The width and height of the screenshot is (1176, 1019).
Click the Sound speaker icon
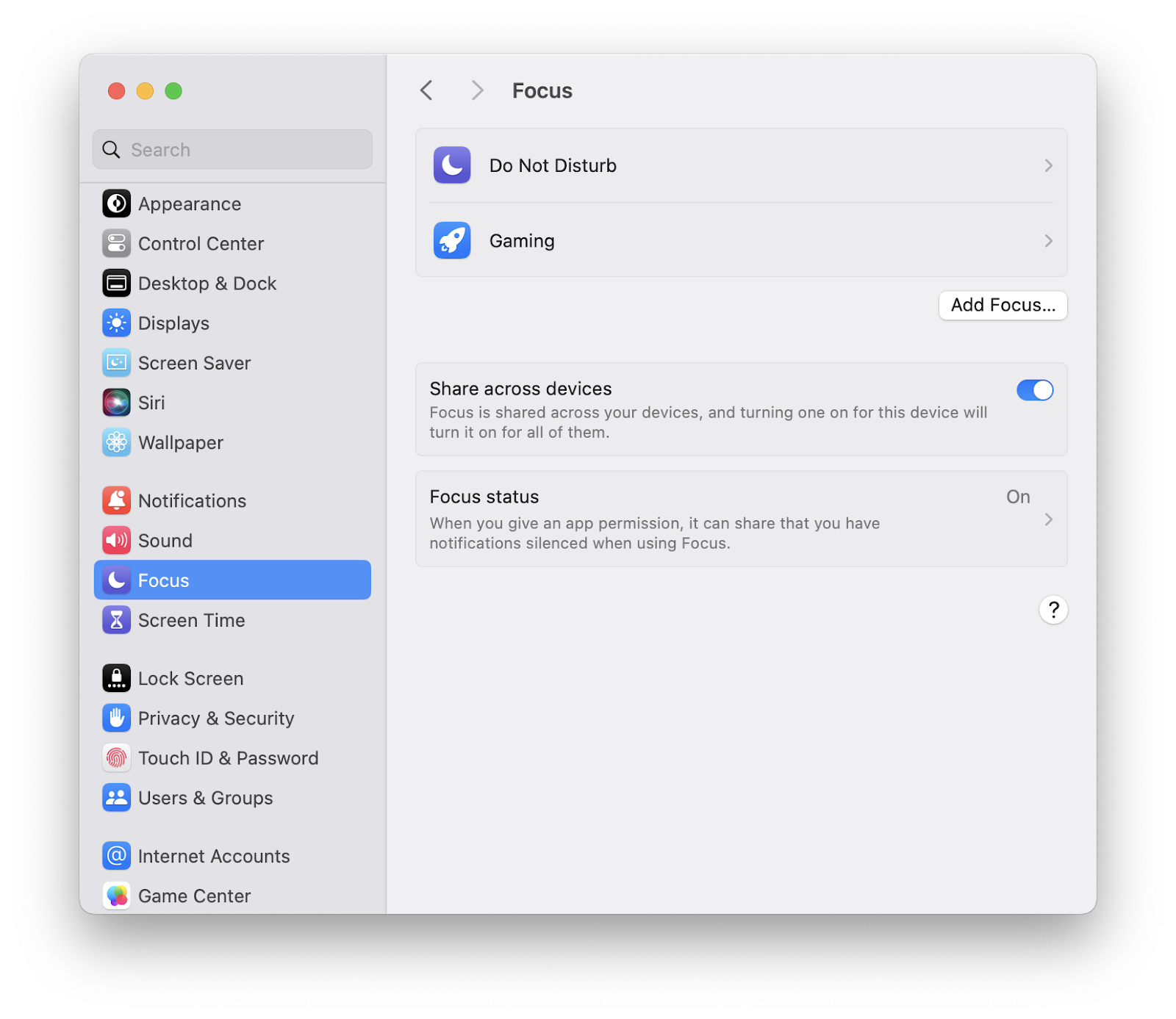pos(116,540)
